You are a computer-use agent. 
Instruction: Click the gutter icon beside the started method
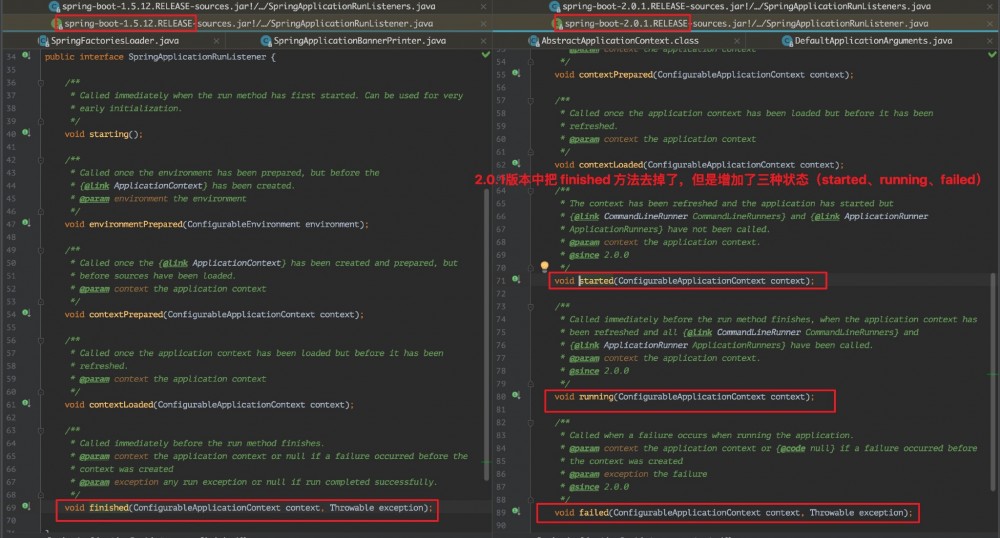tap(516, 280)
